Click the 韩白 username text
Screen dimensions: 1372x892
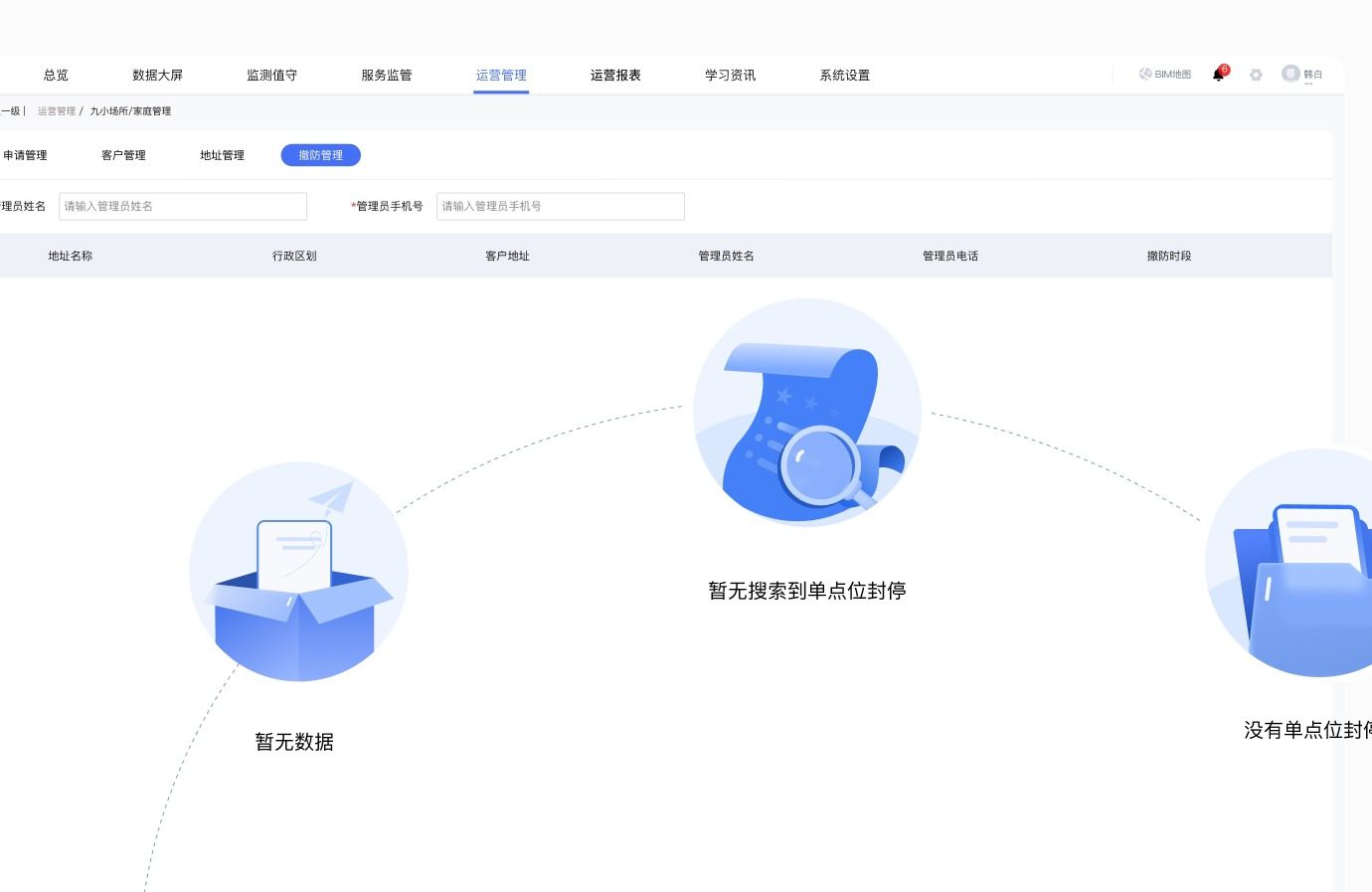(x=1312, y=75)
